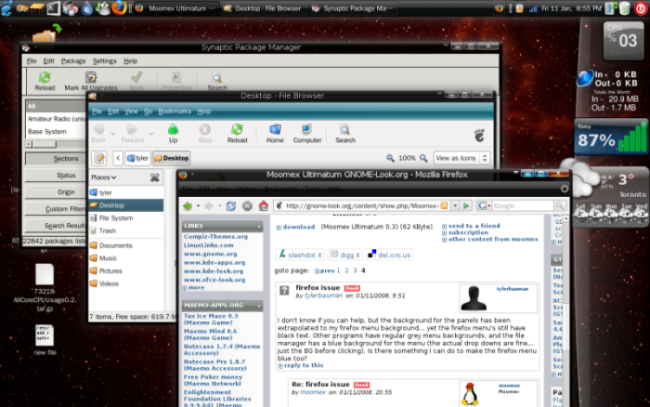Click the 'send to a friend' link

471,226
